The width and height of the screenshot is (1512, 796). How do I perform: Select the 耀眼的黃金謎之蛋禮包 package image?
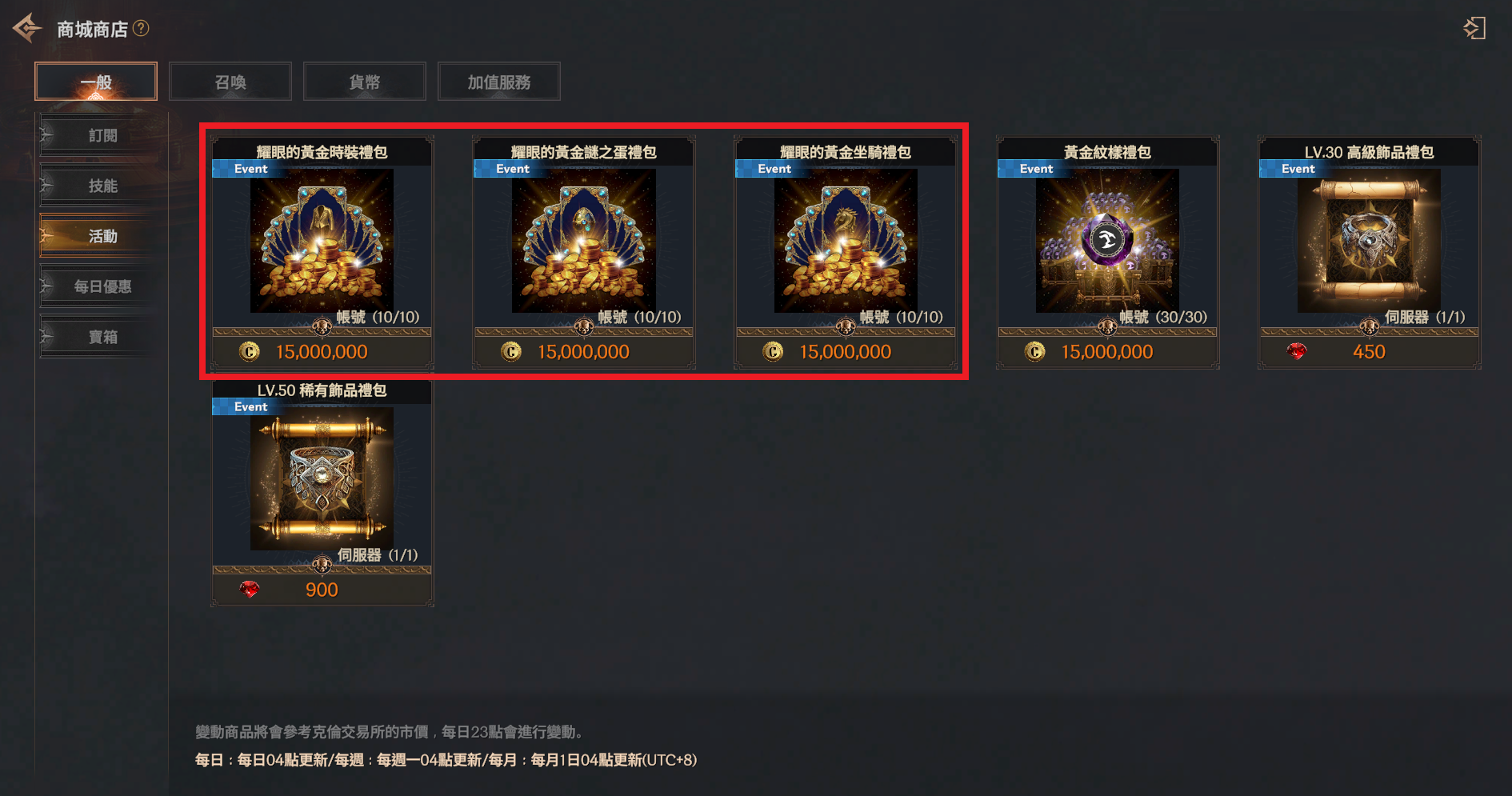coord(583,240)
